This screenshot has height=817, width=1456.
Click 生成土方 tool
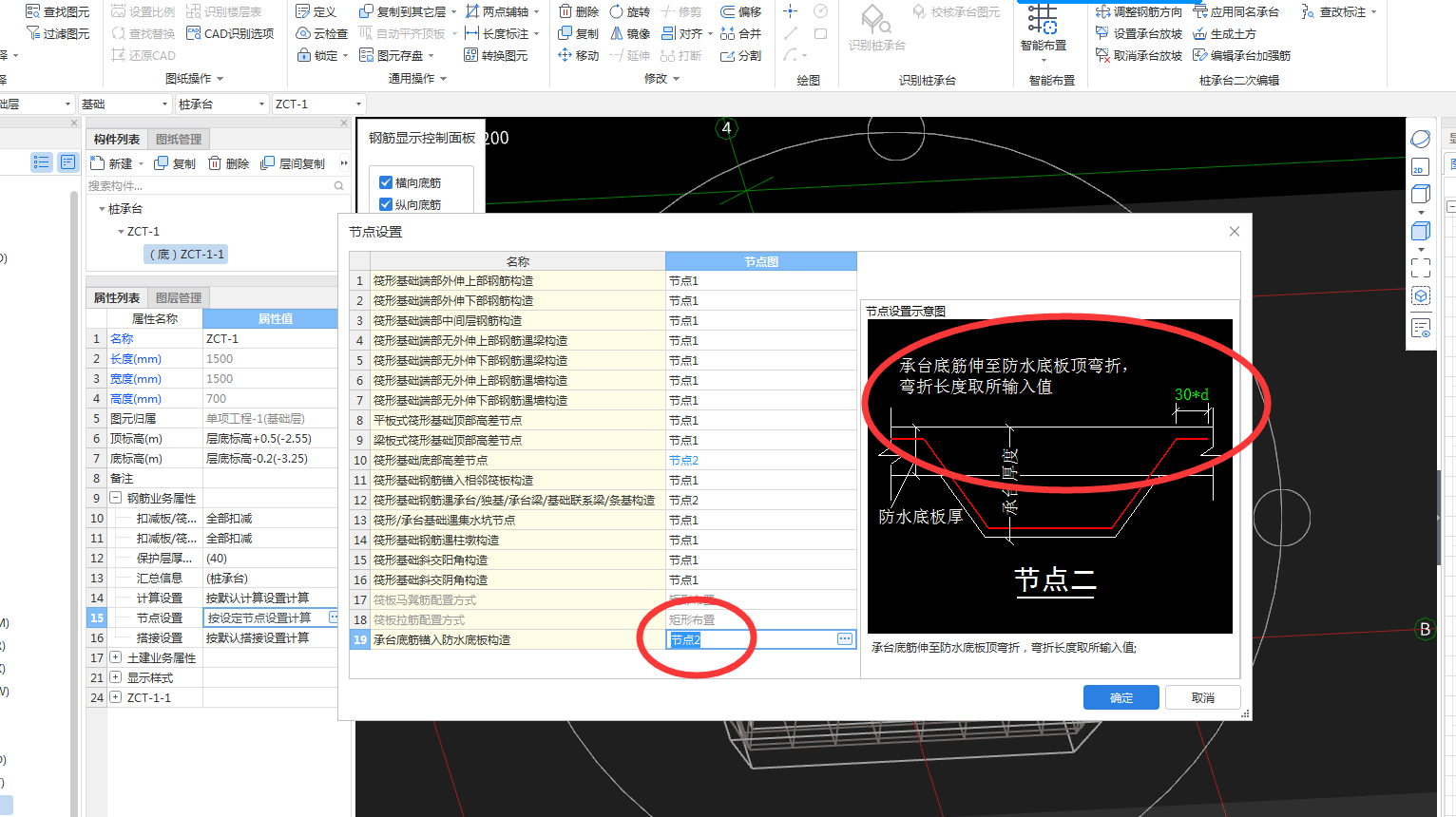click(x=1225, y=33)
